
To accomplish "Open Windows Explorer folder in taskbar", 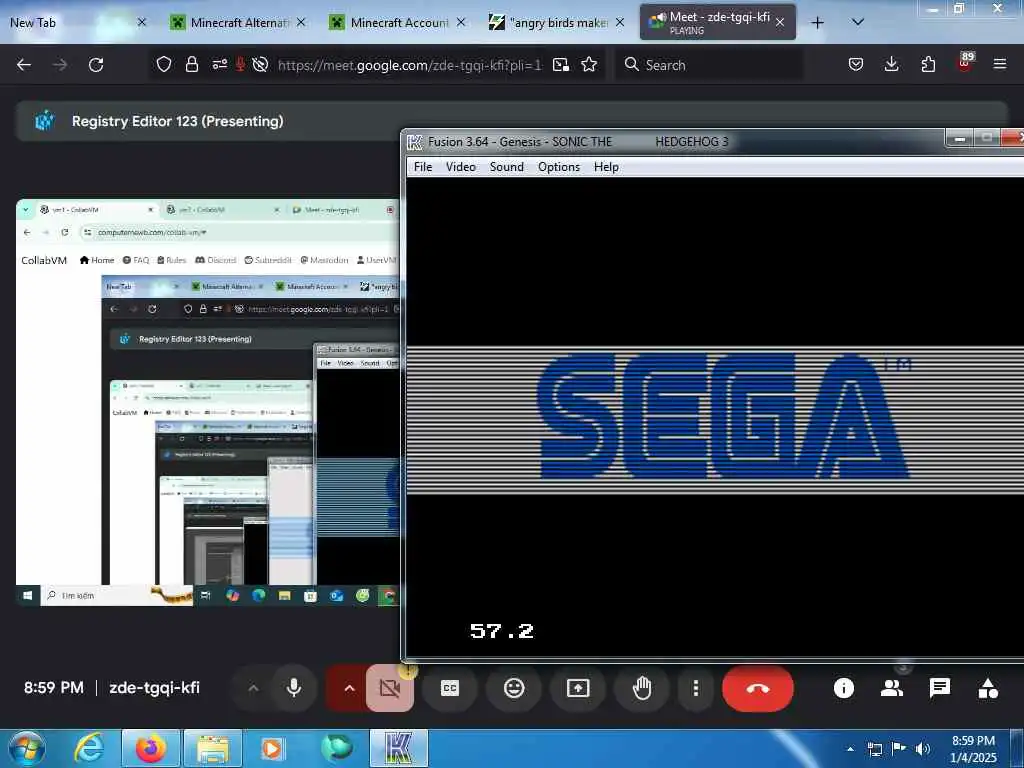I will tap(213, 748).
